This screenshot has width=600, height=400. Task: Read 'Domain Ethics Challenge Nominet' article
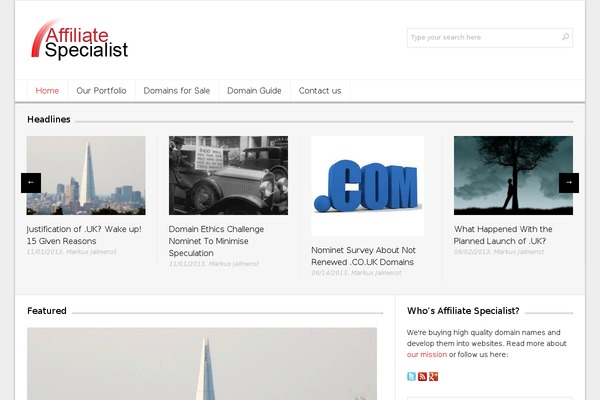[216, 241]
